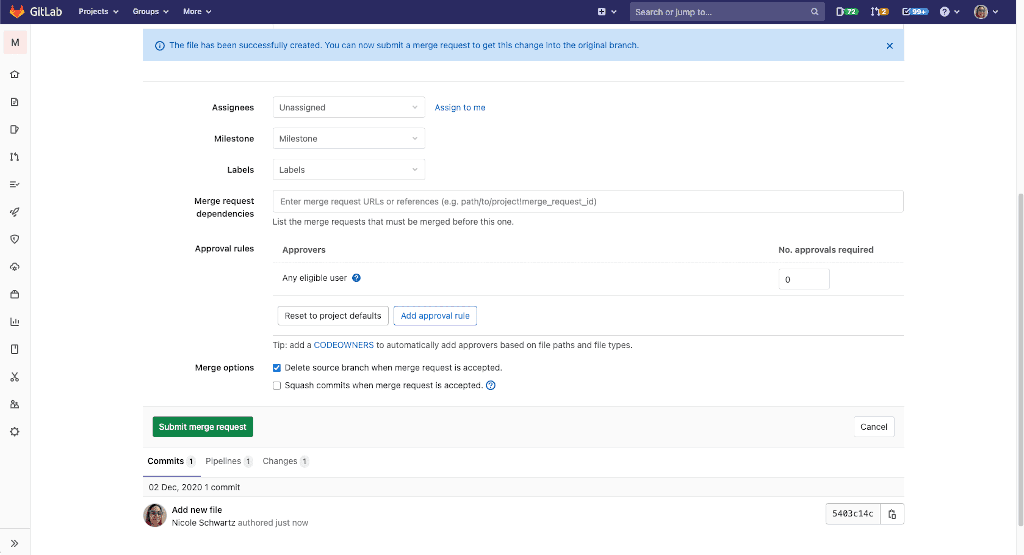This screenshot has height=555, width=1024.
Task: Open Groups menu in top bar
Action: click(151, 12)
